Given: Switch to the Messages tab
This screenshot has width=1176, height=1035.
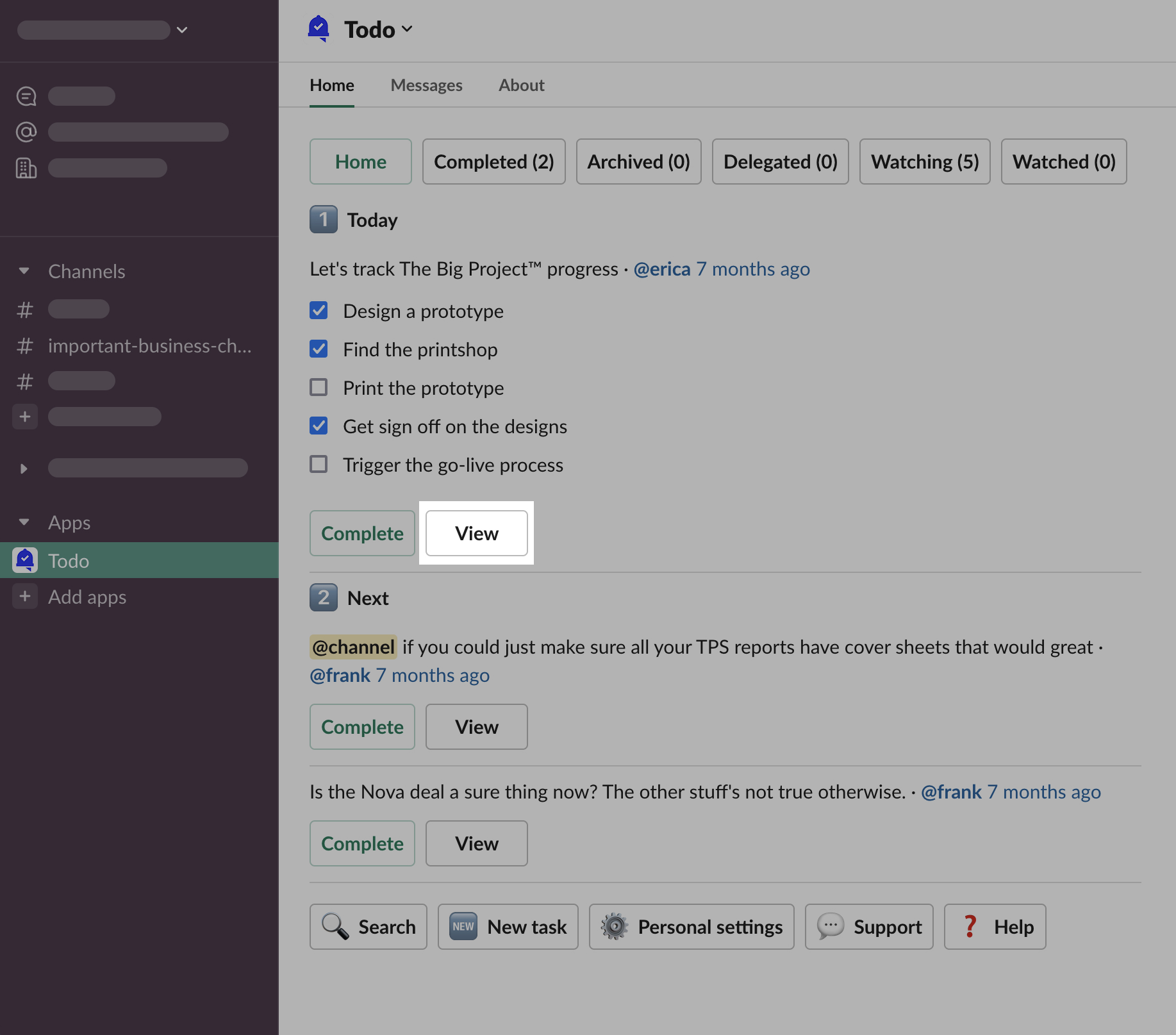Looking at the screenshot, I should coord(426,85).
